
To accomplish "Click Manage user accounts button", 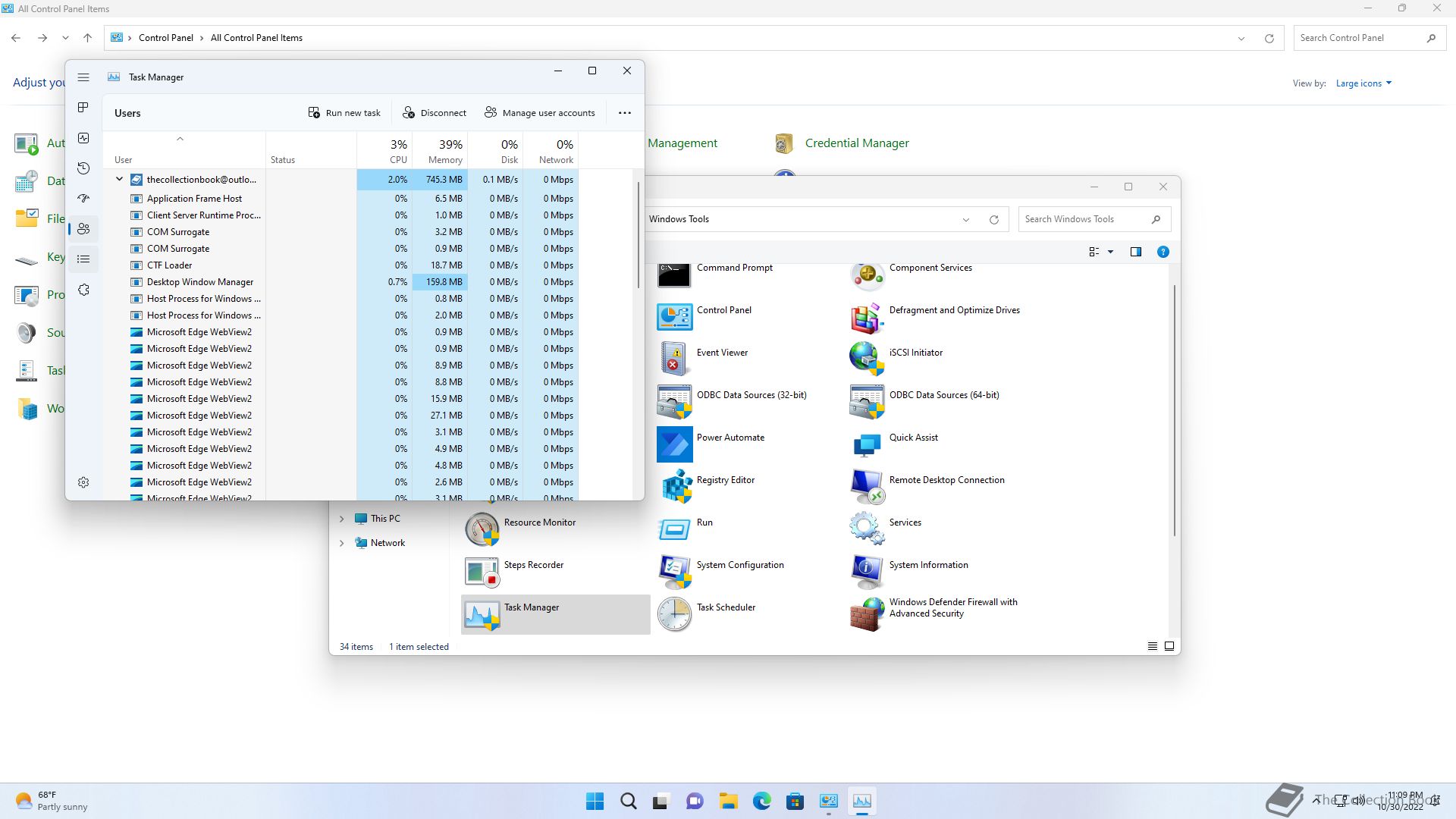I will pyautogui.click(x=540, y=113).
